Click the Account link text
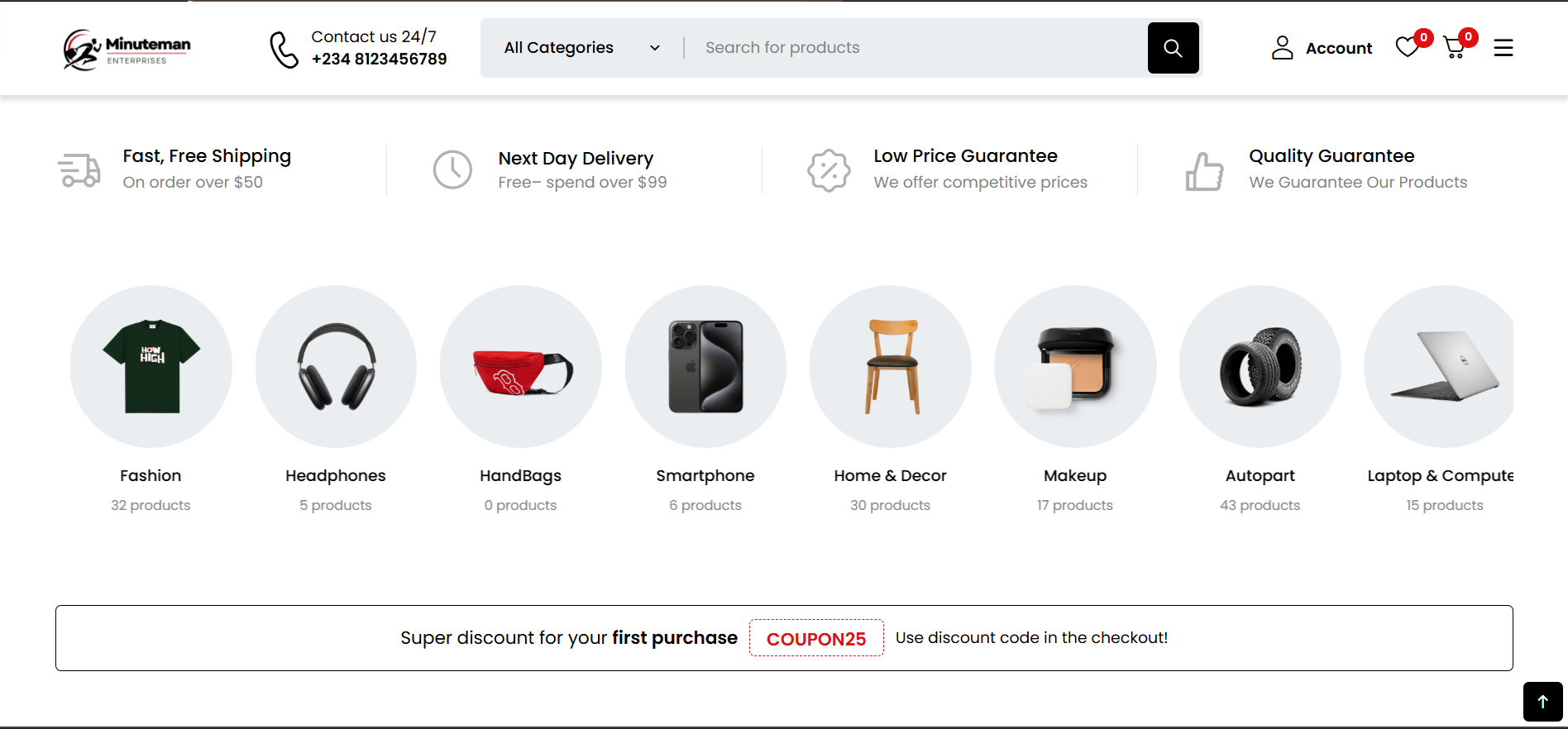 (1339, 48)
